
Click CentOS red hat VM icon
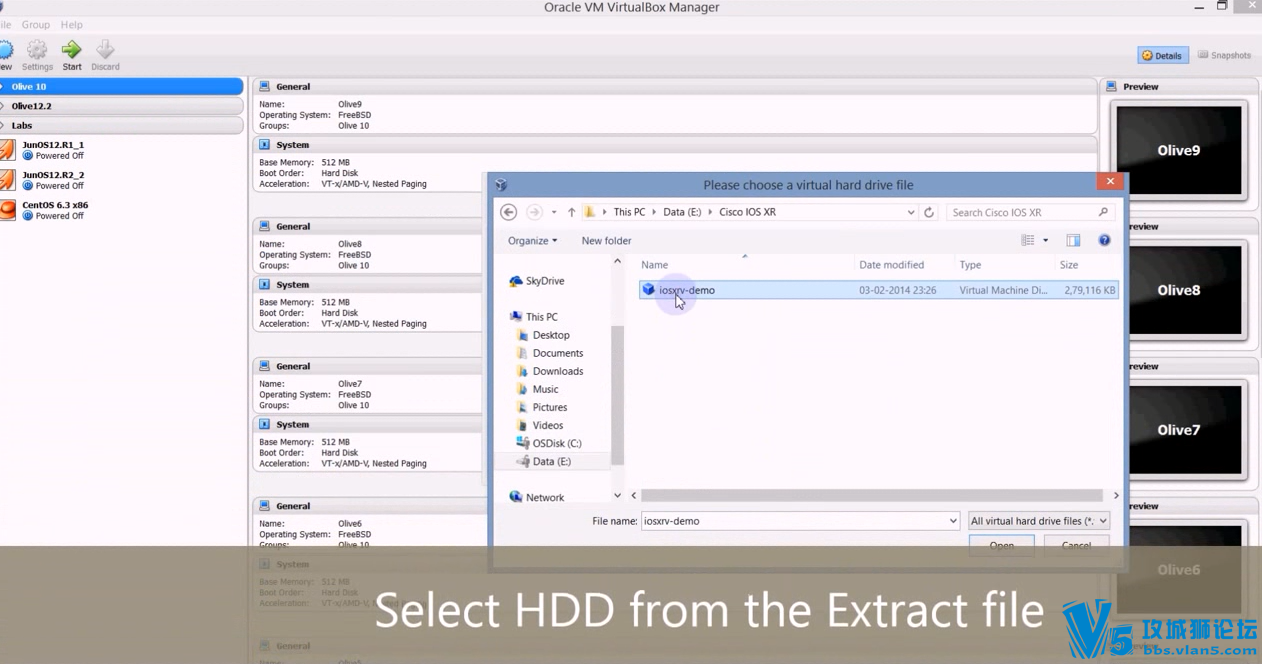(x=7, y=210)
